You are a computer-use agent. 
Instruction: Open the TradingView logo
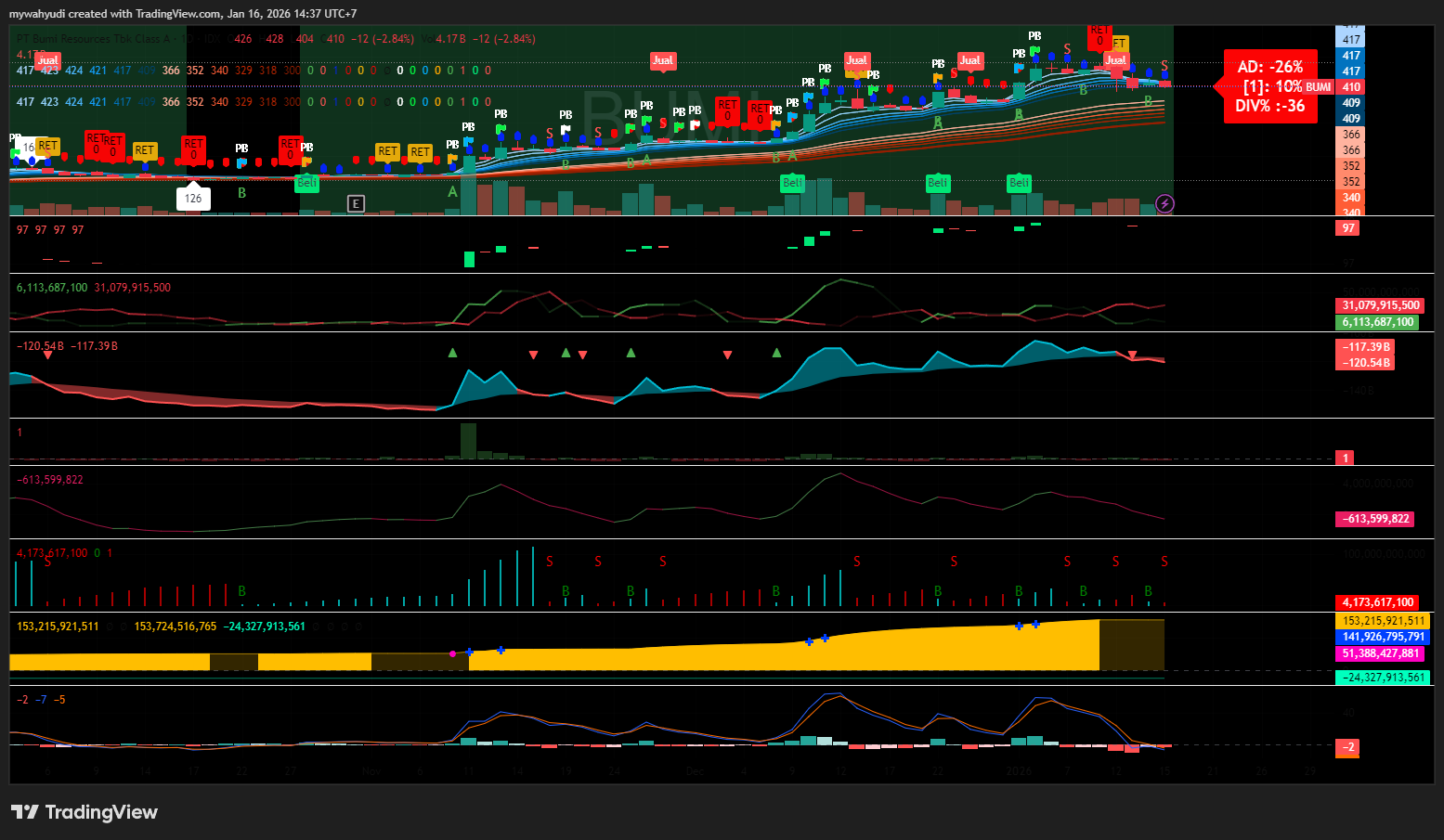point(85,812)
